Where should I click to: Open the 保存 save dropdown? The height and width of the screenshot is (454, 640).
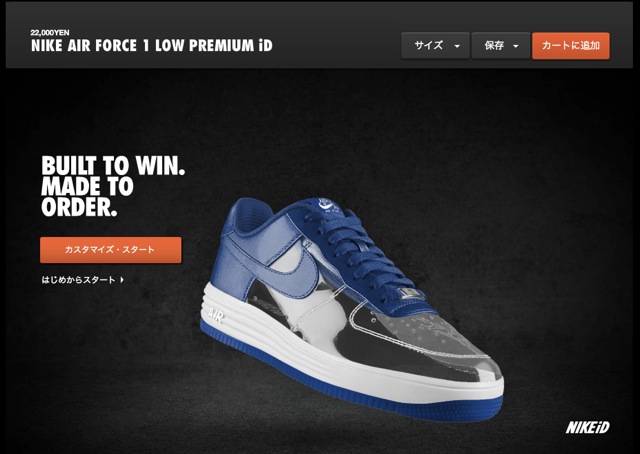(x=501, y=46)
